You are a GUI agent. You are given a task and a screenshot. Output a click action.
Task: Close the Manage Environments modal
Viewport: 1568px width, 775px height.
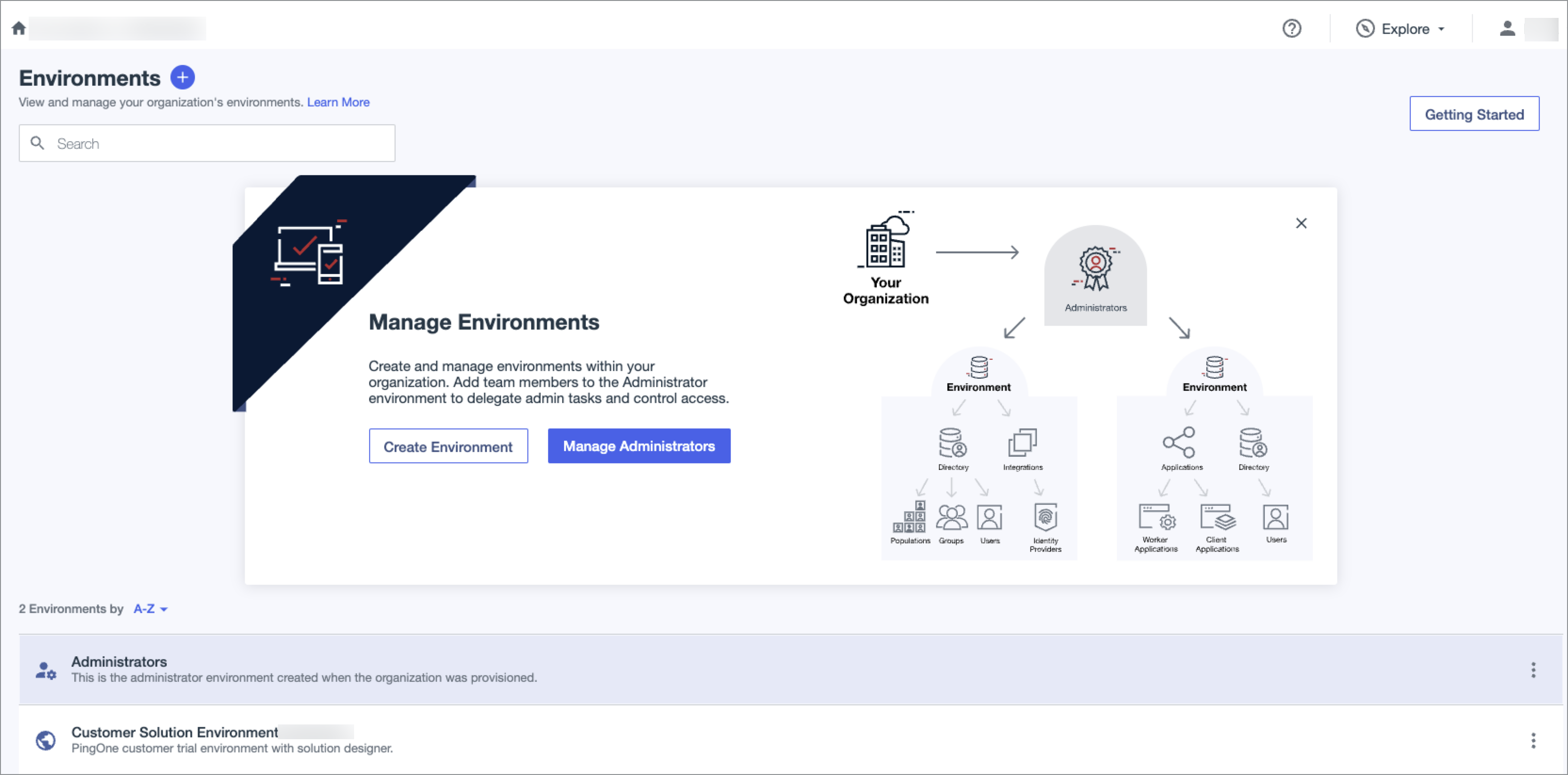1301,223
